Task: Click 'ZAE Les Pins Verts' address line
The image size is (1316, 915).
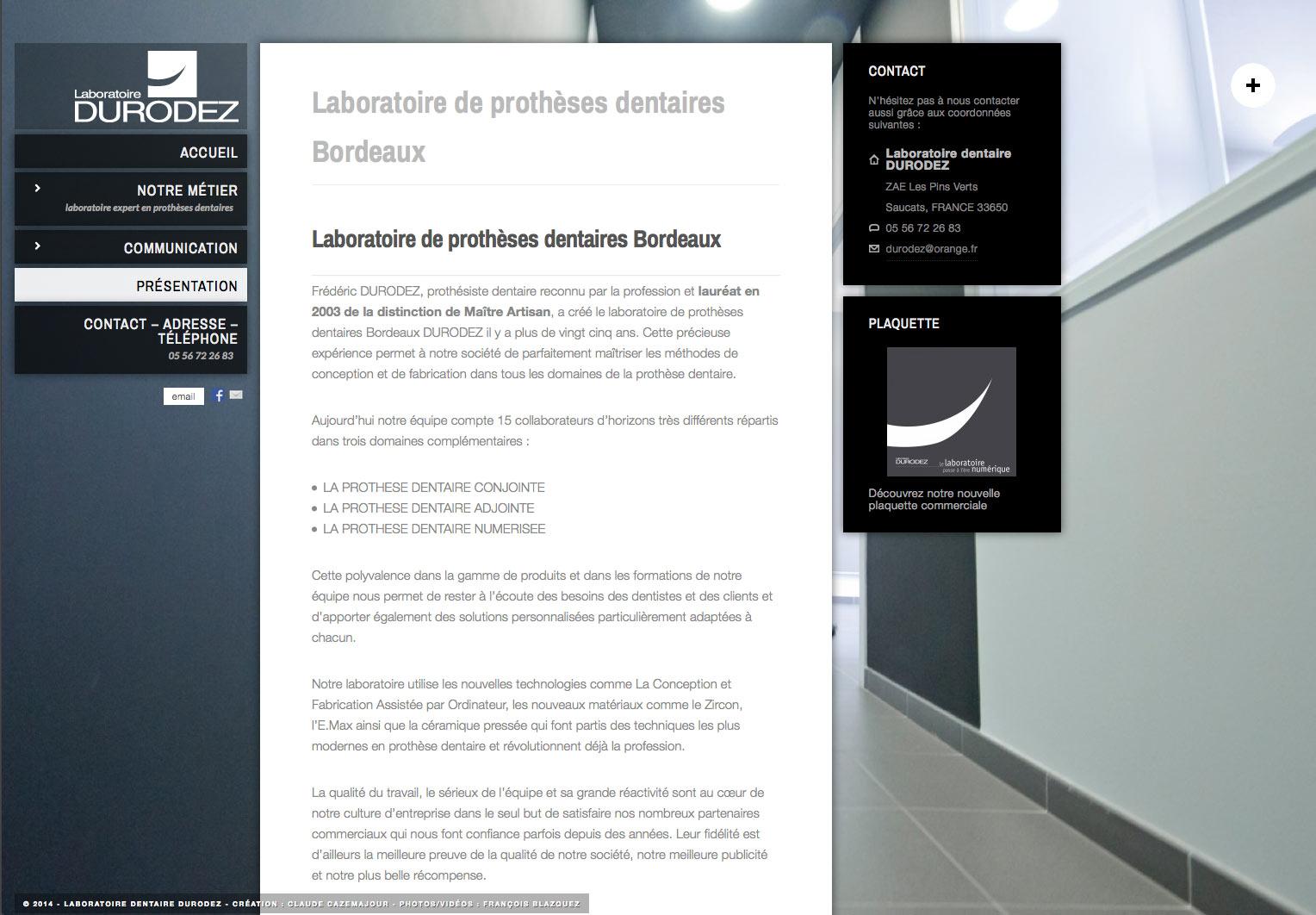Action: [x=931, y=187]
